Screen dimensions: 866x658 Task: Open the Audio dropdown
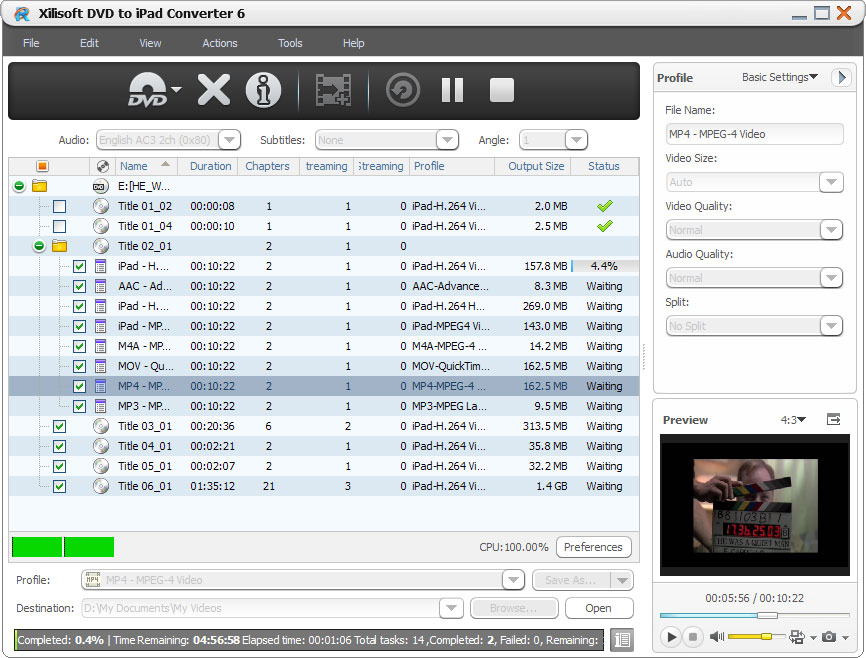[229, 140]
